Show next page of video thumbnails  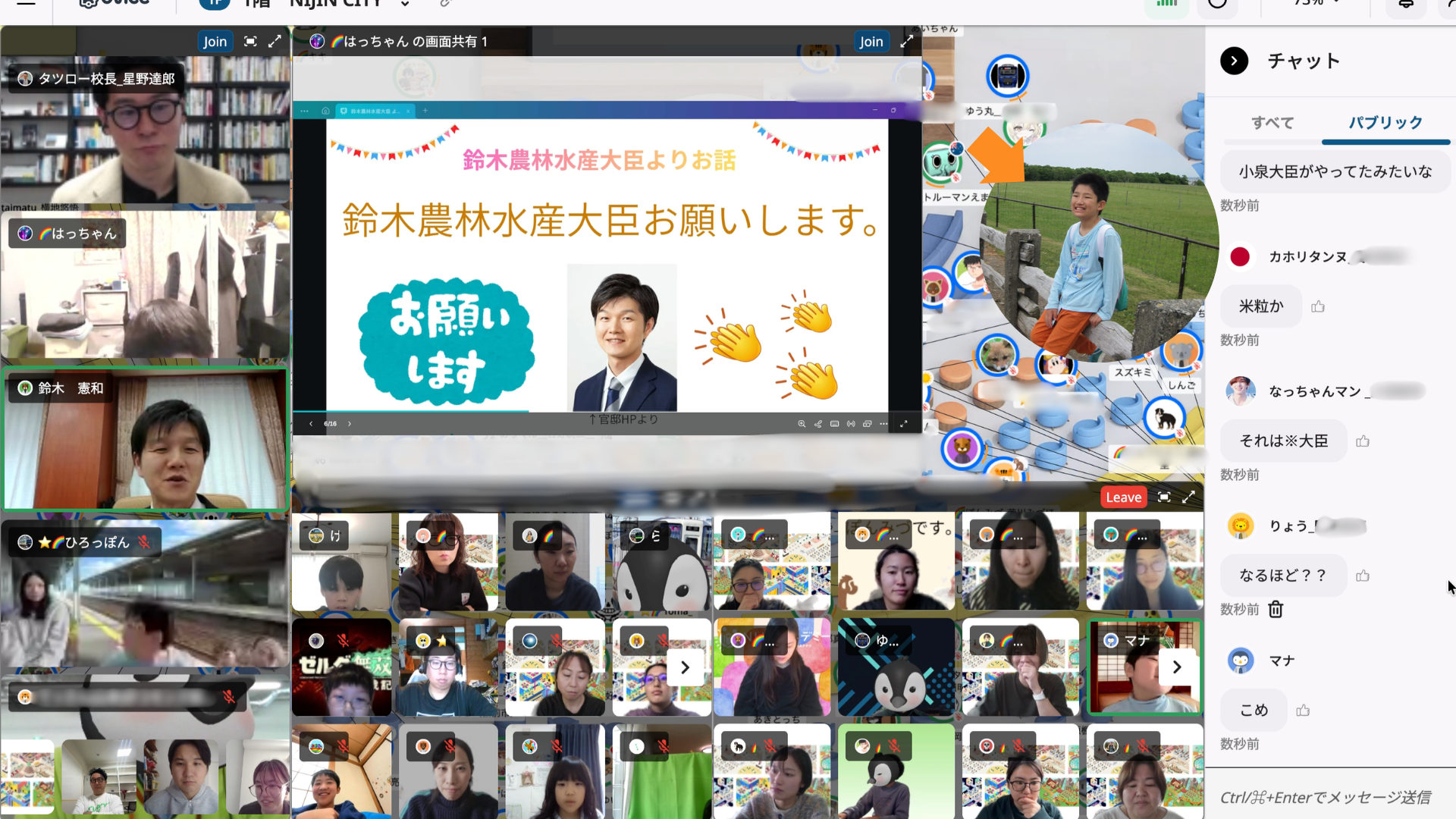tap(685, 667)
